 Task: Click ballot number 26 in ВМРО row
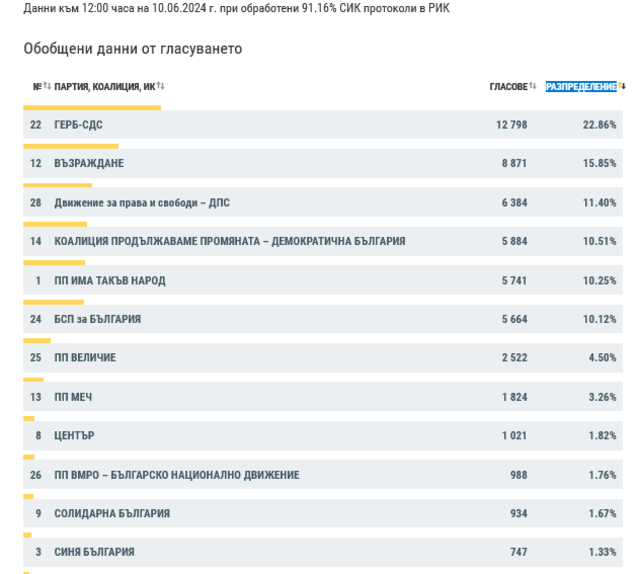[36, 475]
